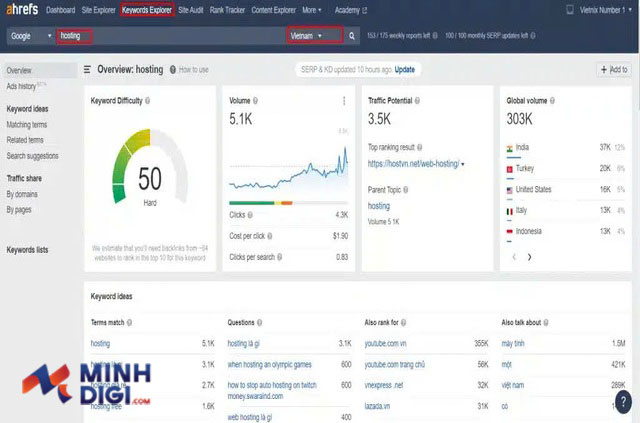This screenshot has width=640, height=423.
Task: Open the Academy external link
Action: click(351, 10)
